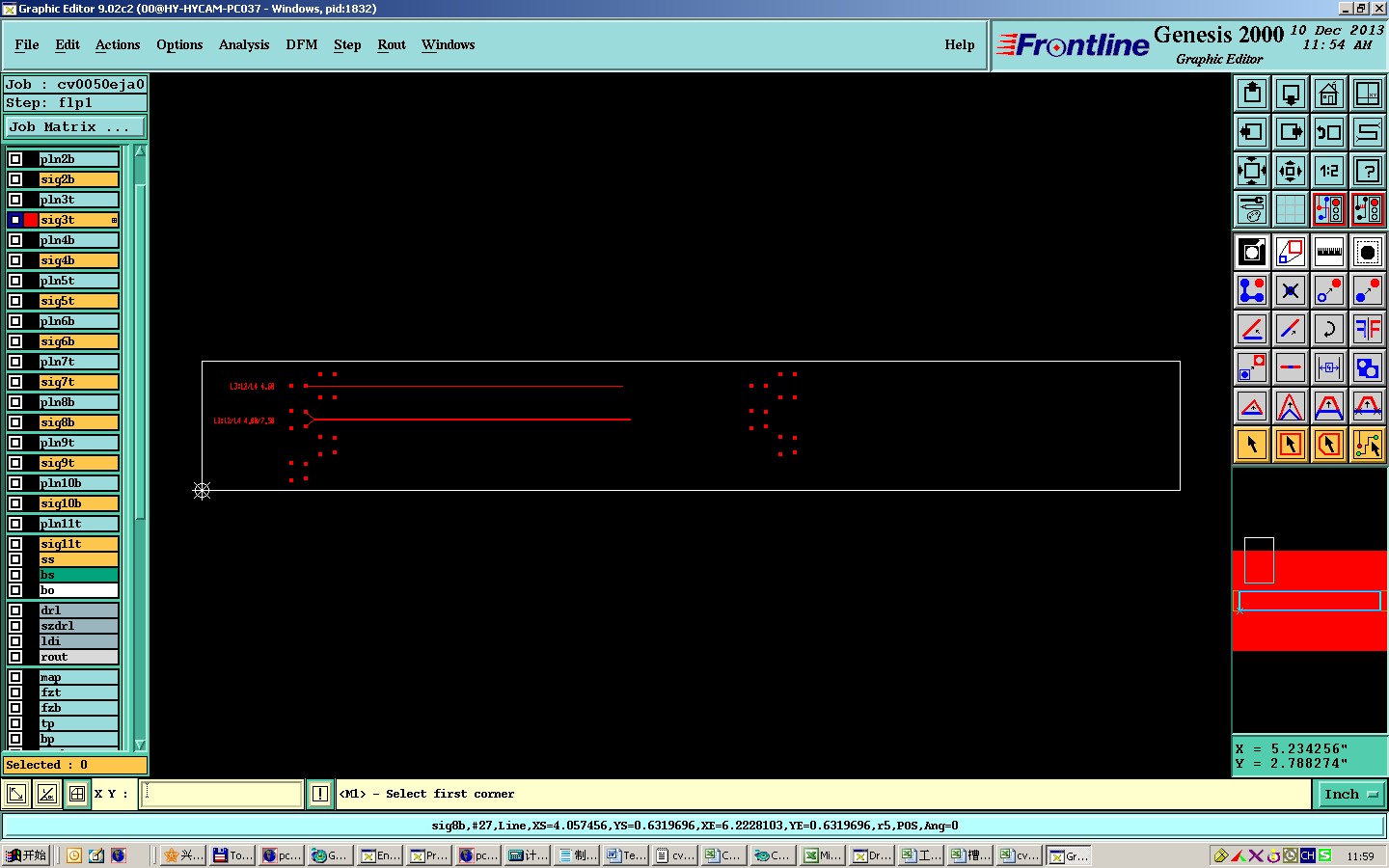Click the question mark help icon

1367,171
